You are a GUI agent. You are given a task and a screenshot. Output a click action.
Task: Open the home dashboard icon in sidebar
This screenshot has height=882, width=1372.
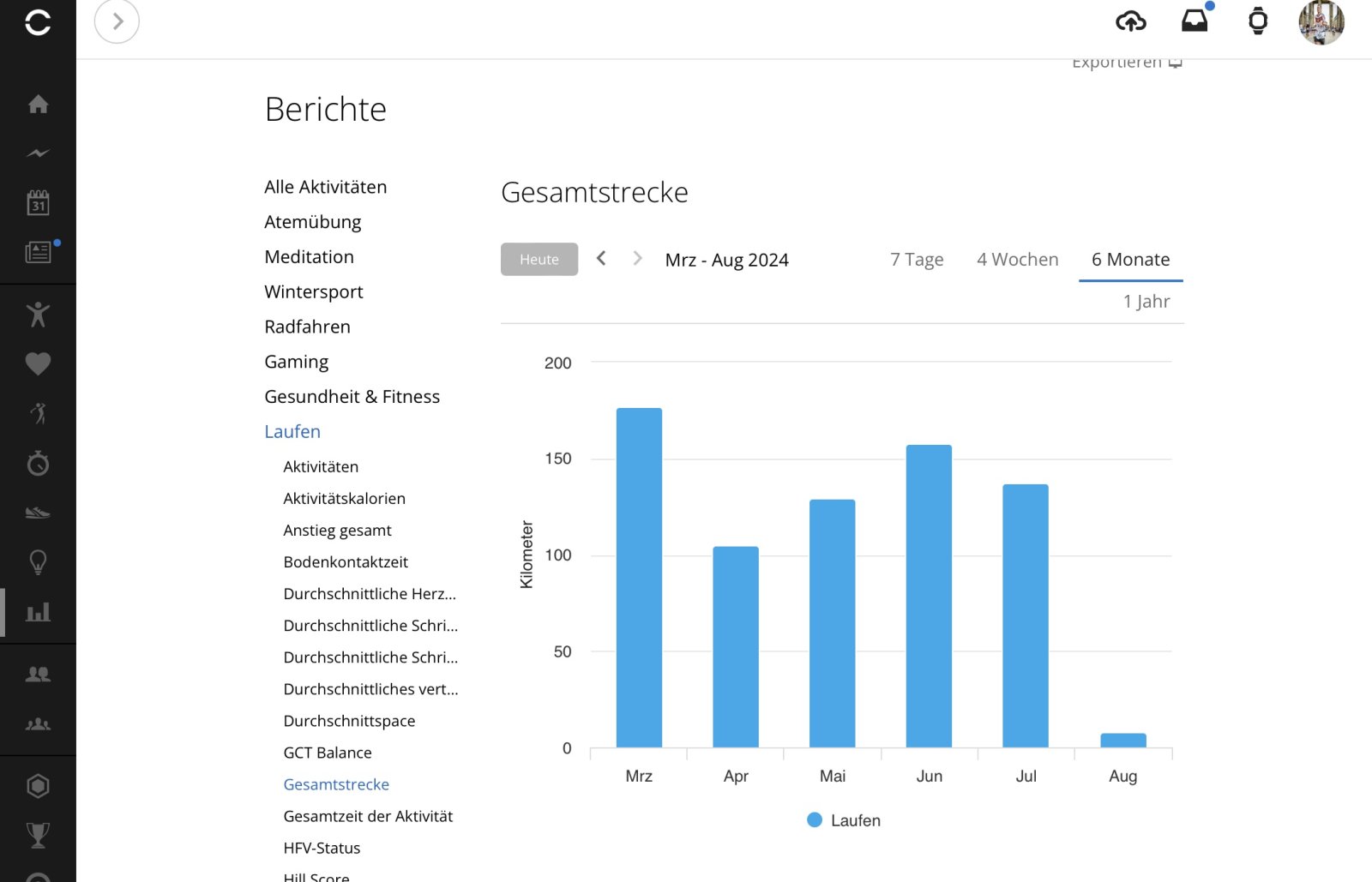point(38,105)
